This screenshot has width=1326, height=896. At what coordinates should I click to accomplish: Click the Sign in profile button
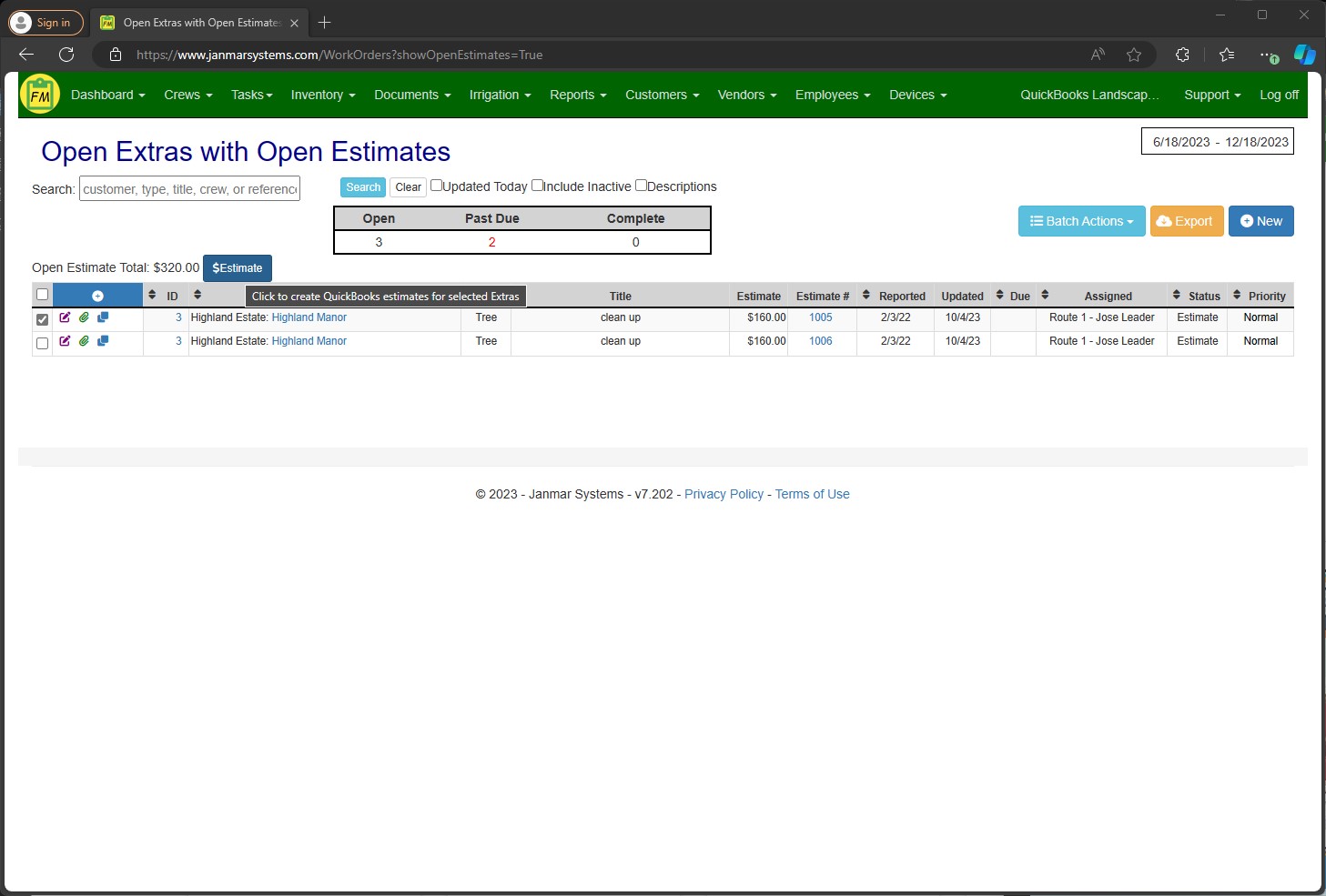tap(46, 23)
